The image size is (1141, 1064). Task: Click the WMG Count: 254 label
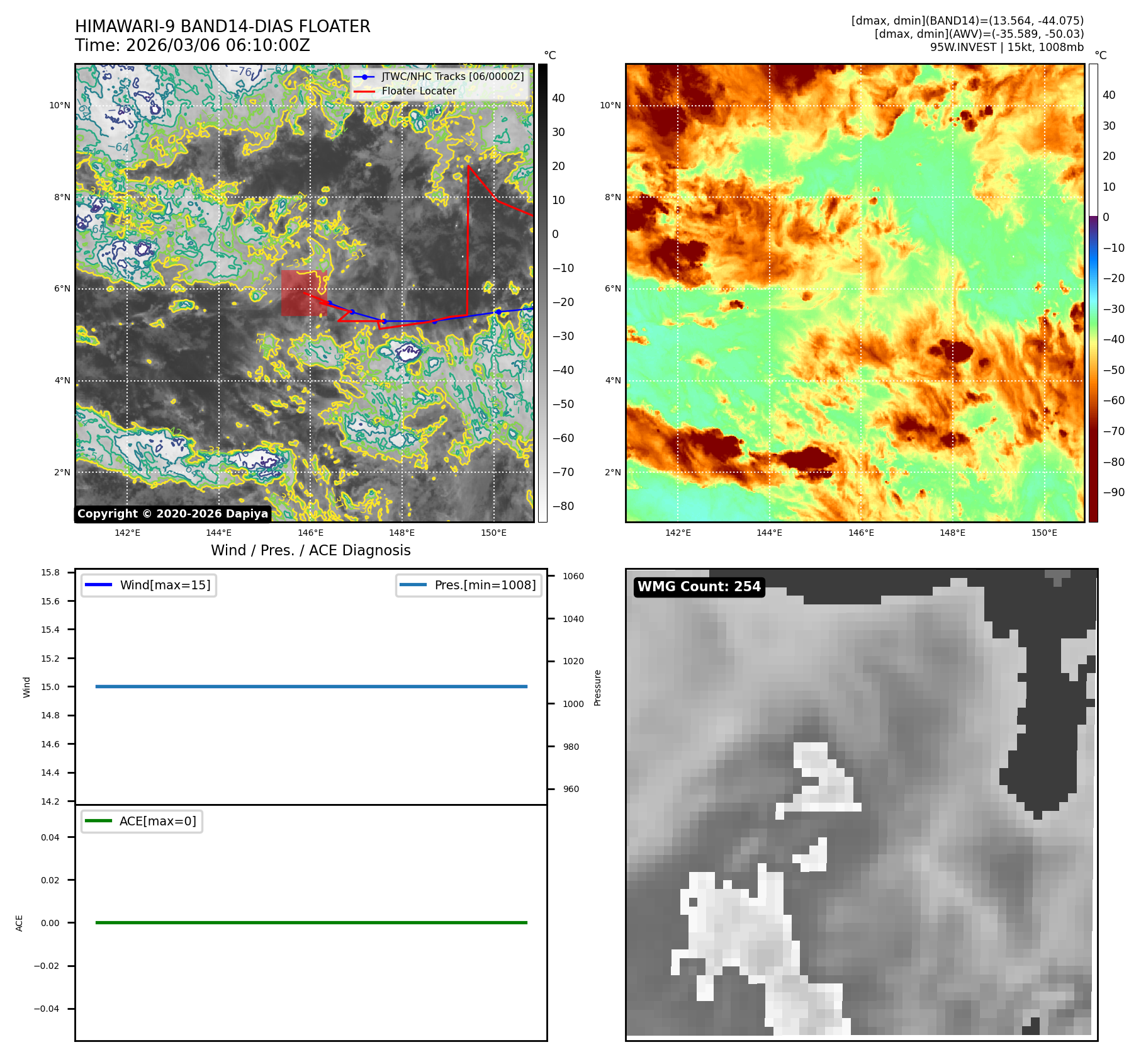(x=699, y=587)
